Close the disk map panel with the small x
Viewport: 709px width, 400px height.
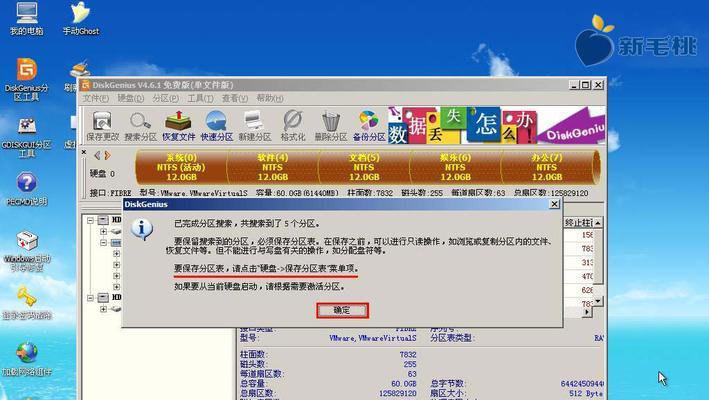click(84, 152)
